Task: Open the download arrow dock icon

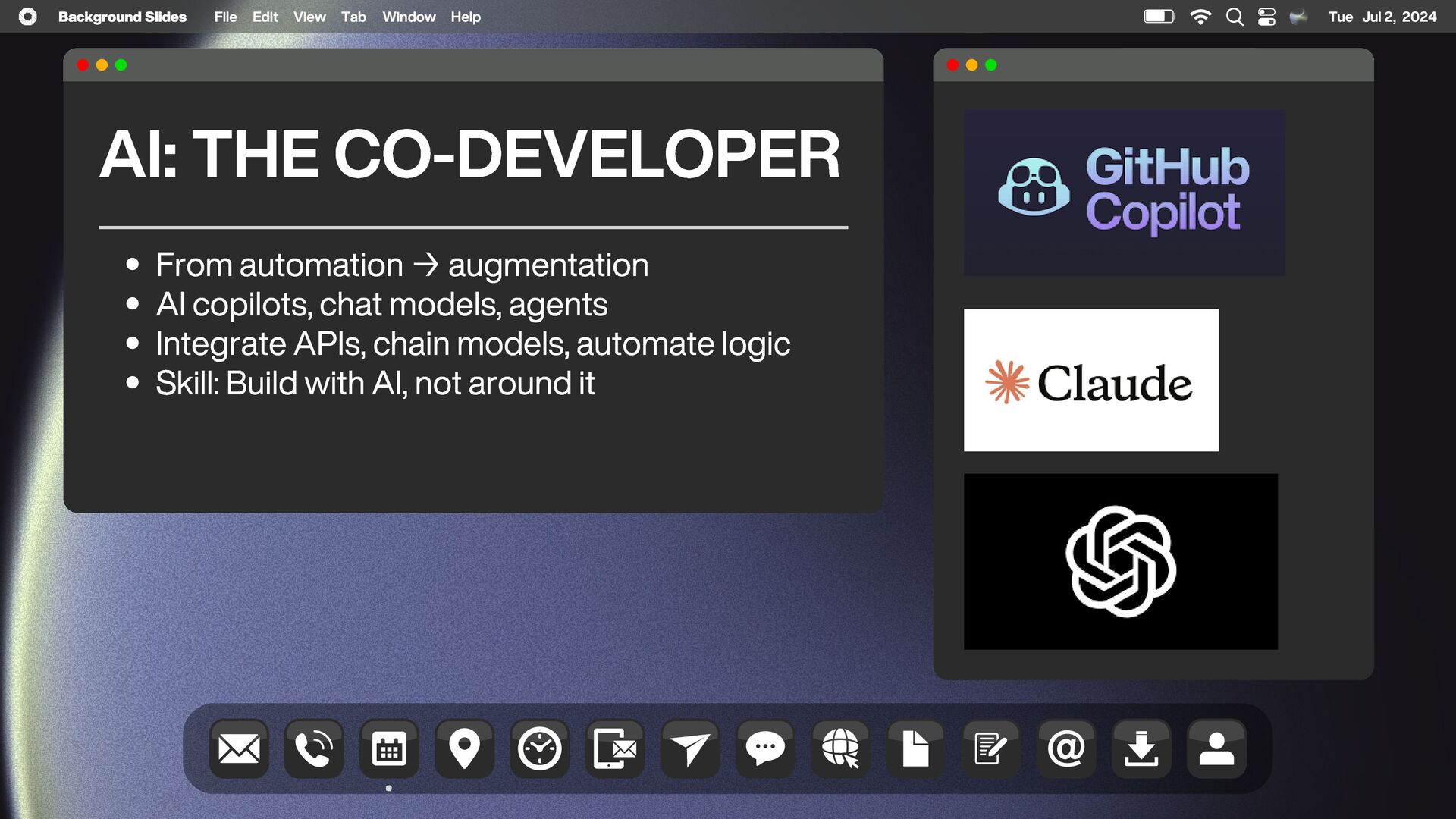Action: pos(1141,749)
